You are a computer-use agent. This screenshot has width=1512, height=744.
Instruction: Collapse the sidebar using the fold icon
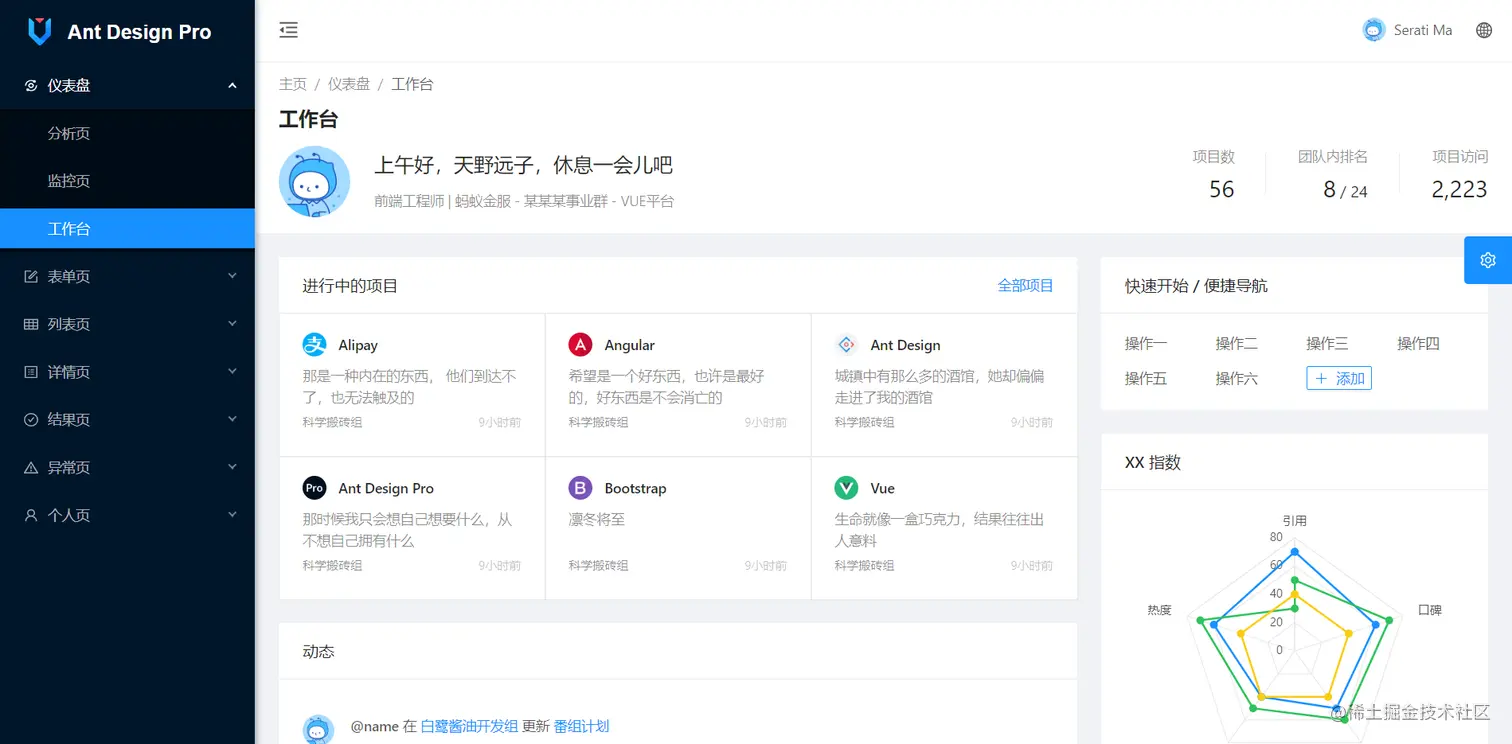point(288,30)
